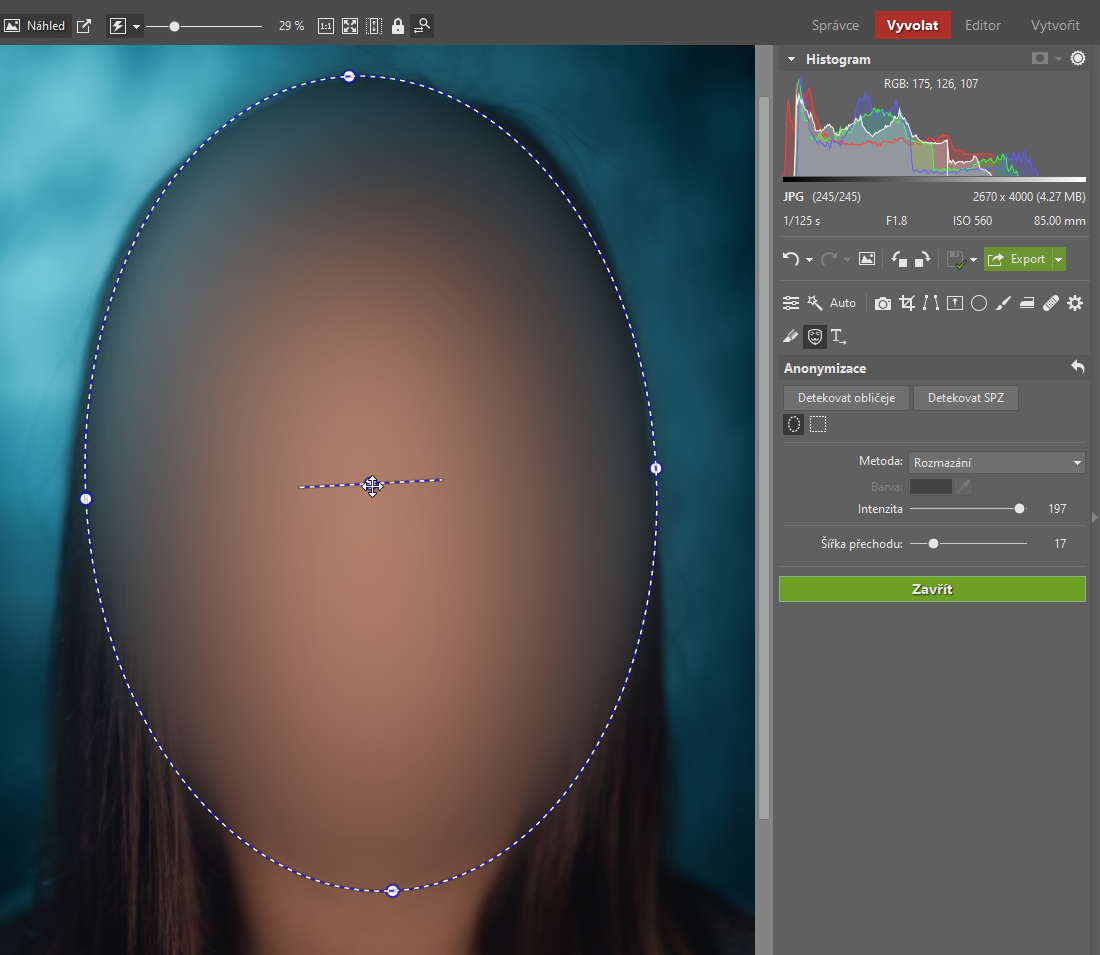This screenshot has height=955, width=1100.
Task: Click the Detekovat SPZ button
Action: click(x=965, y=398)
